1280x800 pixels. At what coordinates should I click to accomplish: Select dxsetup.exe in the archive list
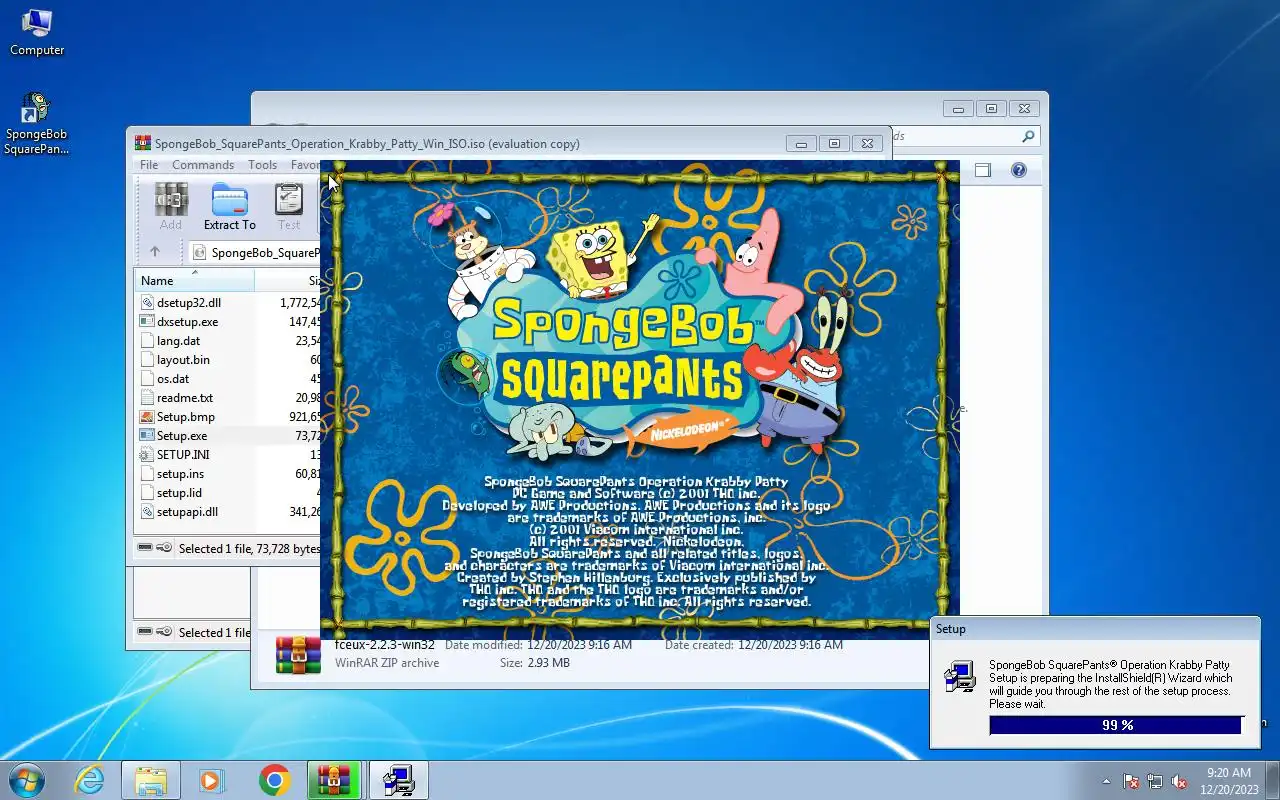point(187,322)
